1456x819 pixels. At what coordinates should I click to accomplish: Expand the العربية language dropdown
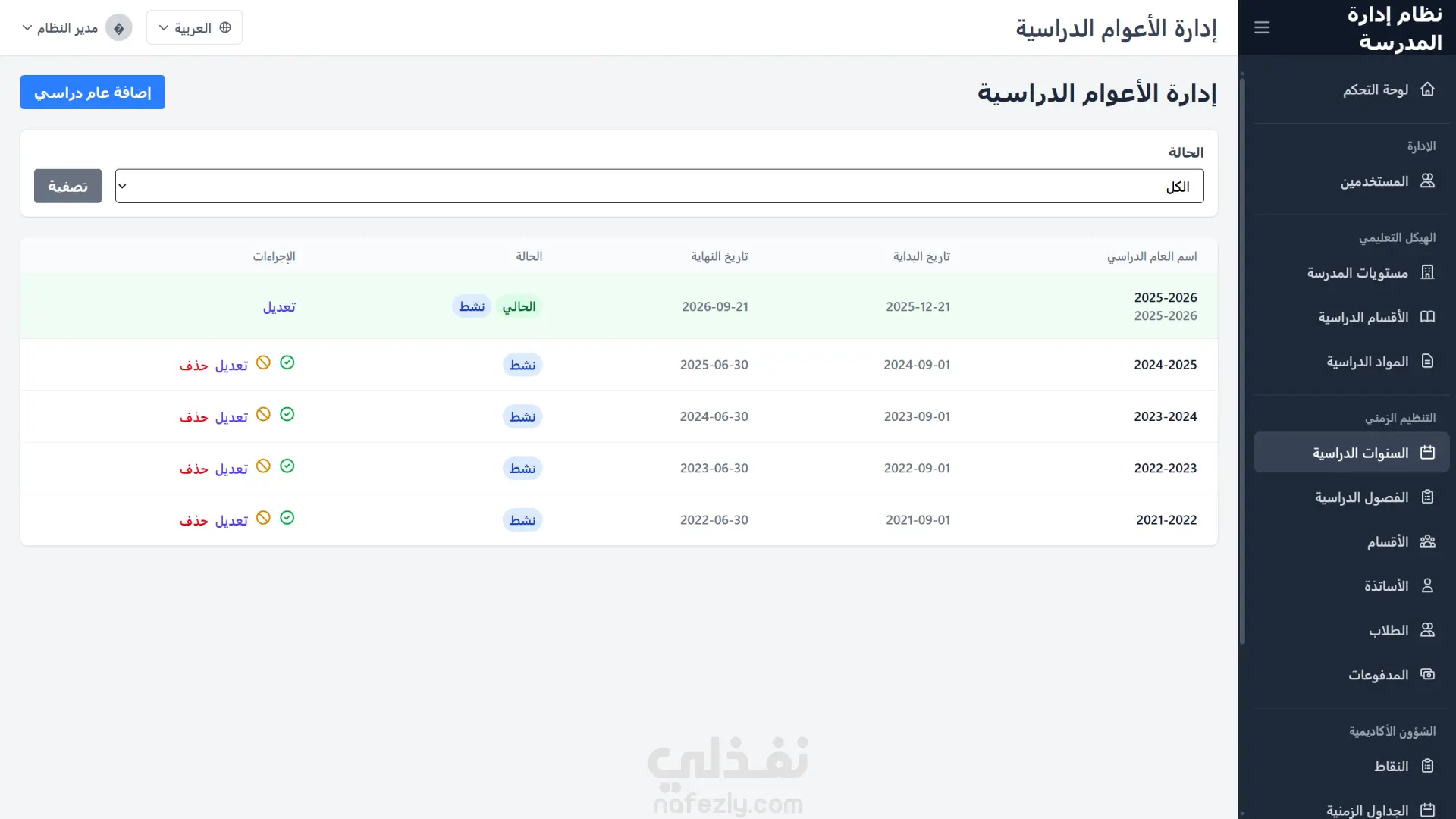pos(194,28)
